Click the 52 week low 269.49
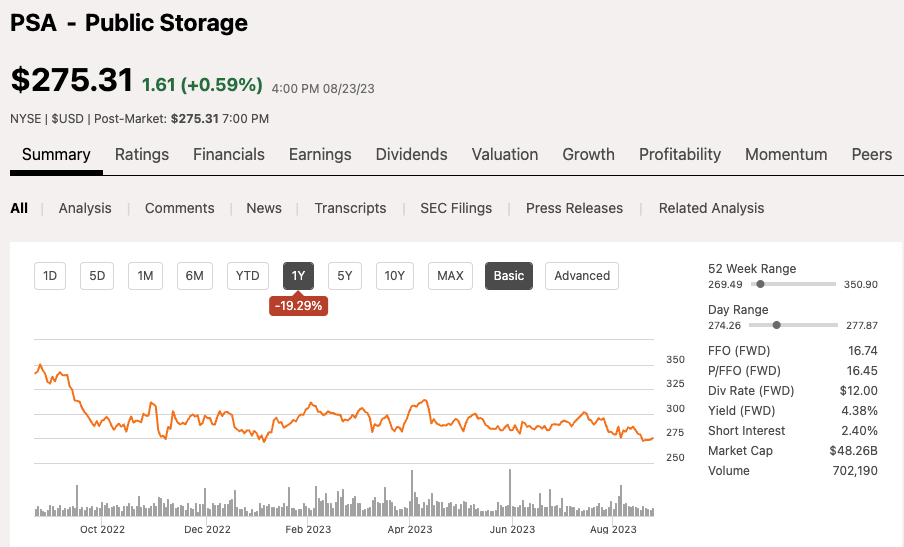Image resolution: width=904 pixels, height=547 pixels. [x=725, y=284]
